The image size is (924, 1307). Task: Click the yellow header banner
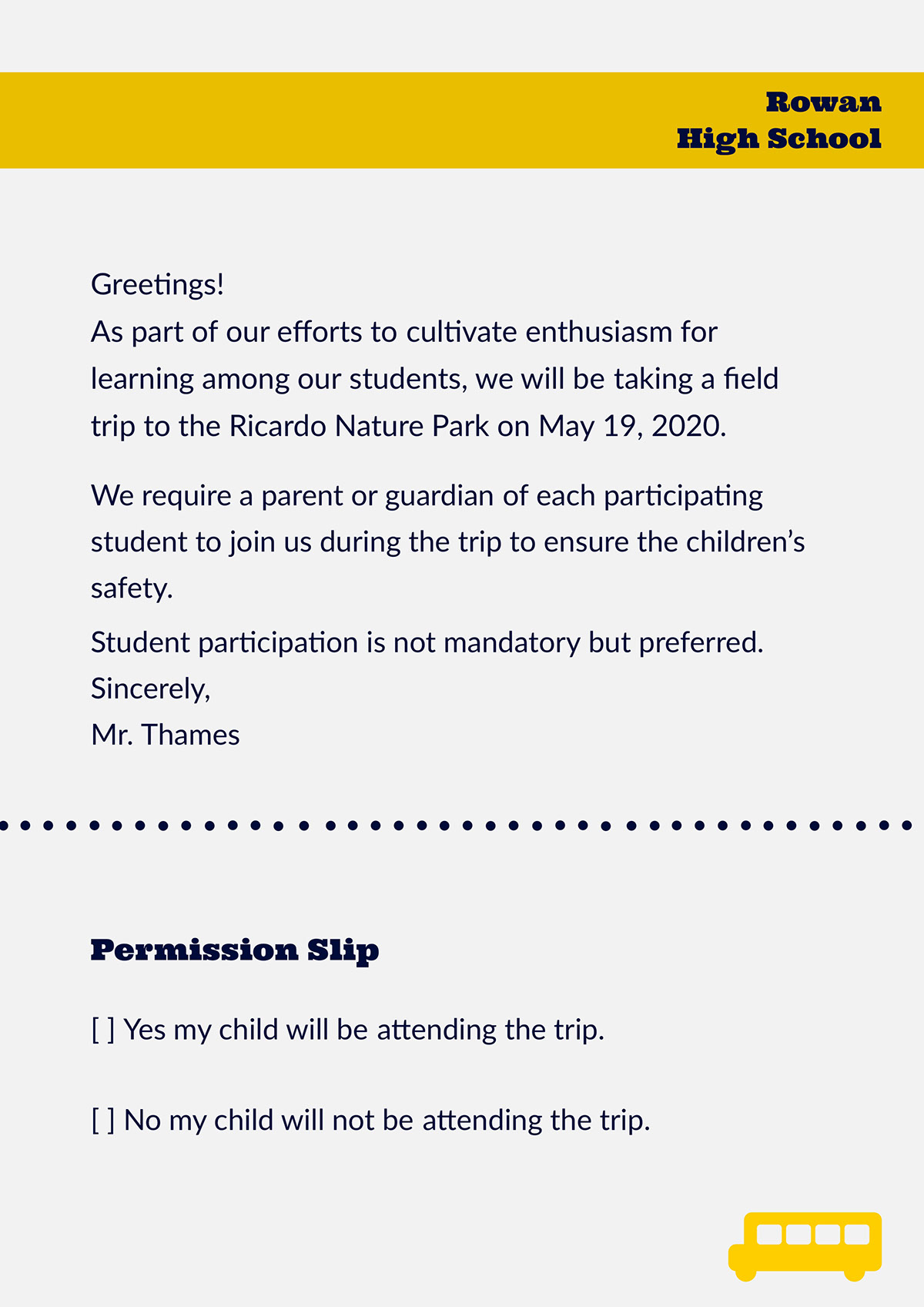[x=462, y=120]
